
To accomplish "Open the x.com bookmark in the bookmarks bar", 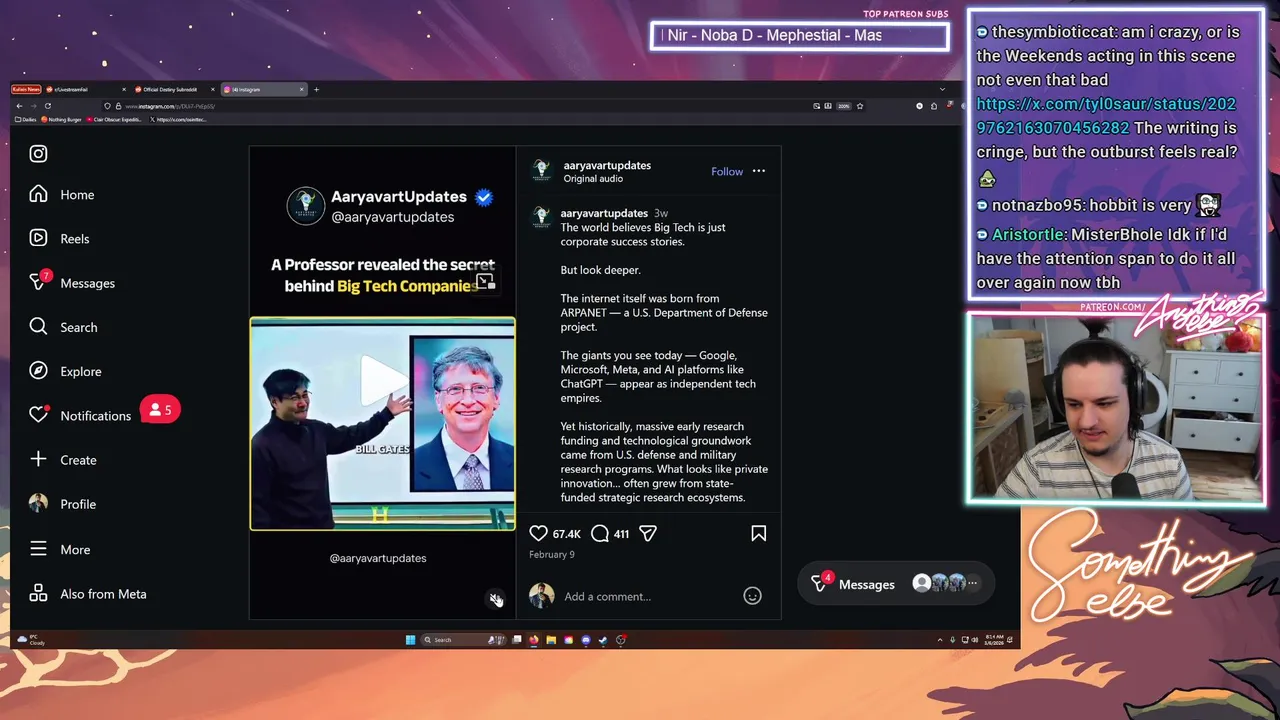I will (178, 119).
